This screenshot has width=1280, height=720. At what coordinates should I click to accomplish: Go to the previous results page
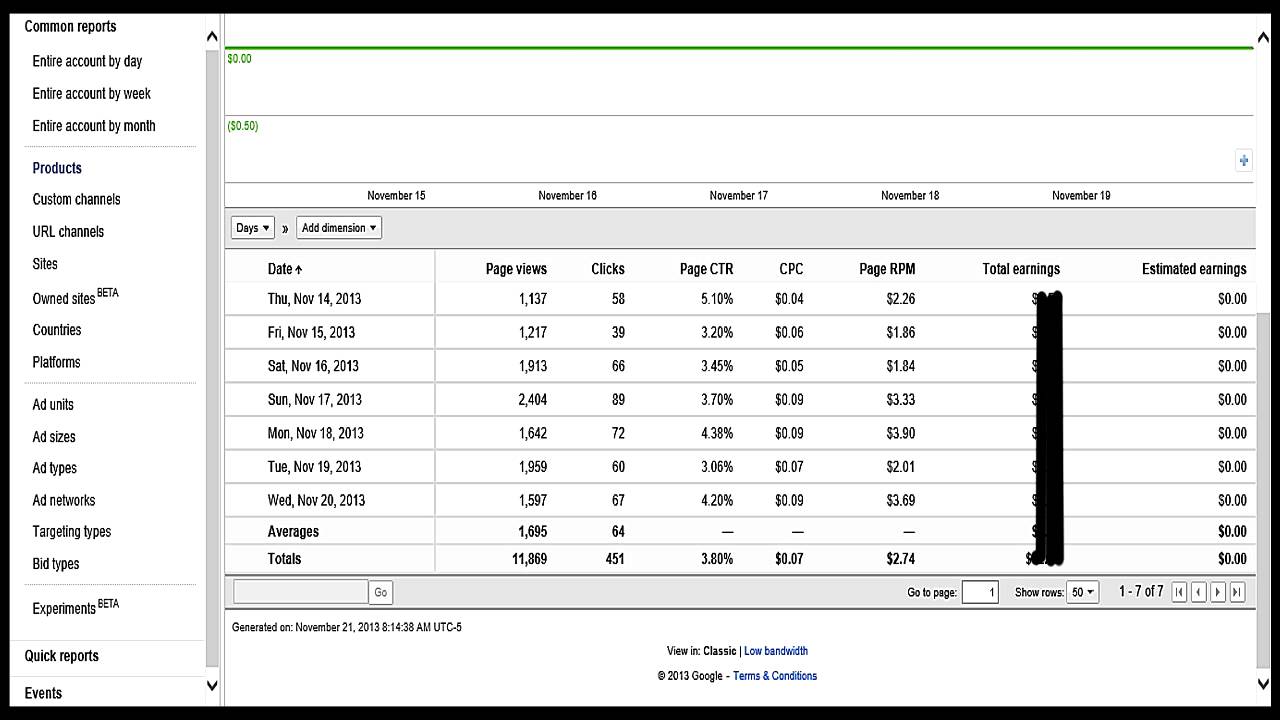[1198, 592]
